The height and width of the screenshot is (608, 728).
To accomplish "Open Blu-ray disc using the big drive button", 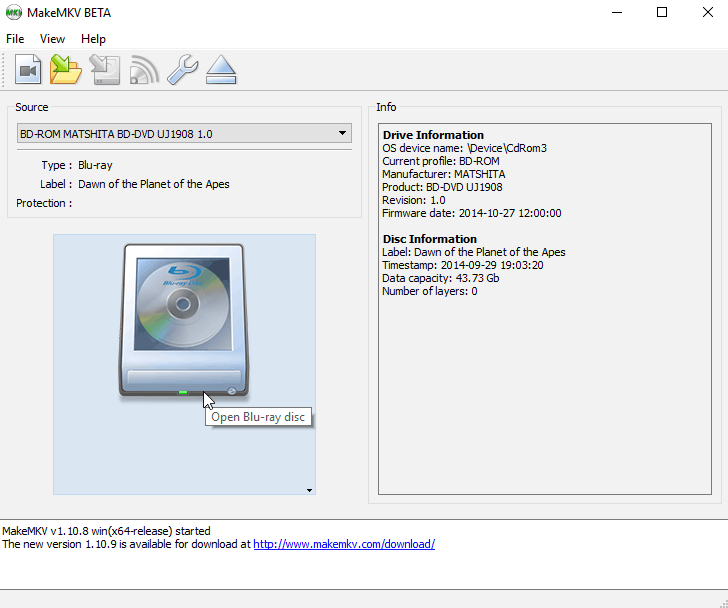I will pos(184,364).
